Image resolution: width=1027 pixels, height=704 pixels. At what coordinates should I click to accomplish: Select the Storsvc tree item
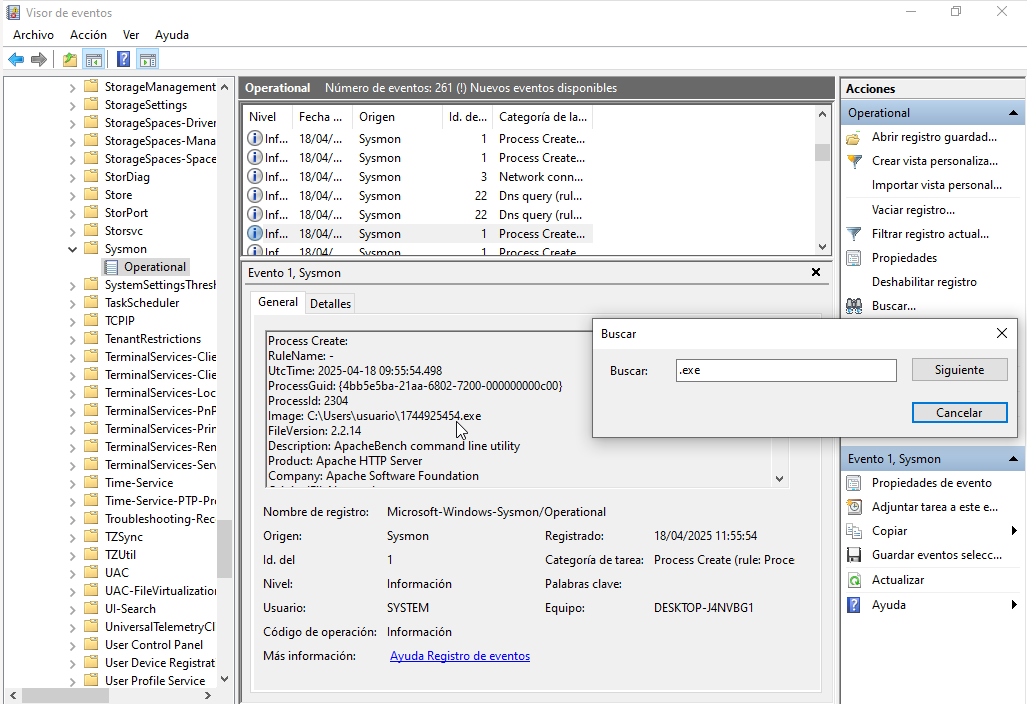[124, 231]
